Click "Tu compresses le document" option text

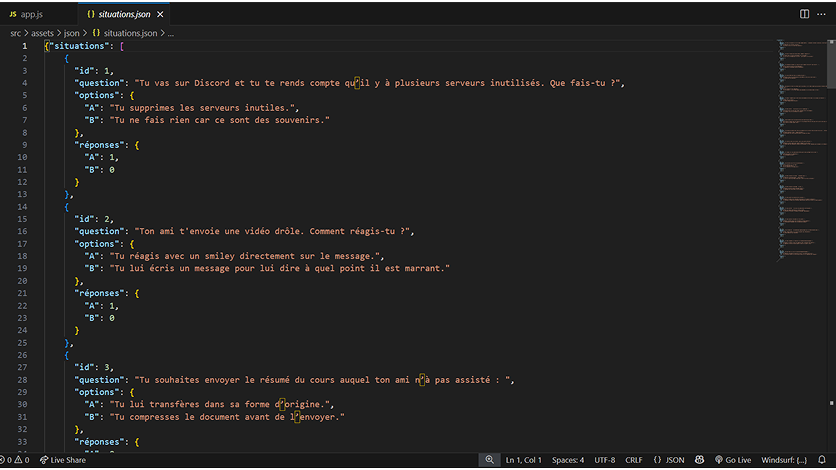227,417
